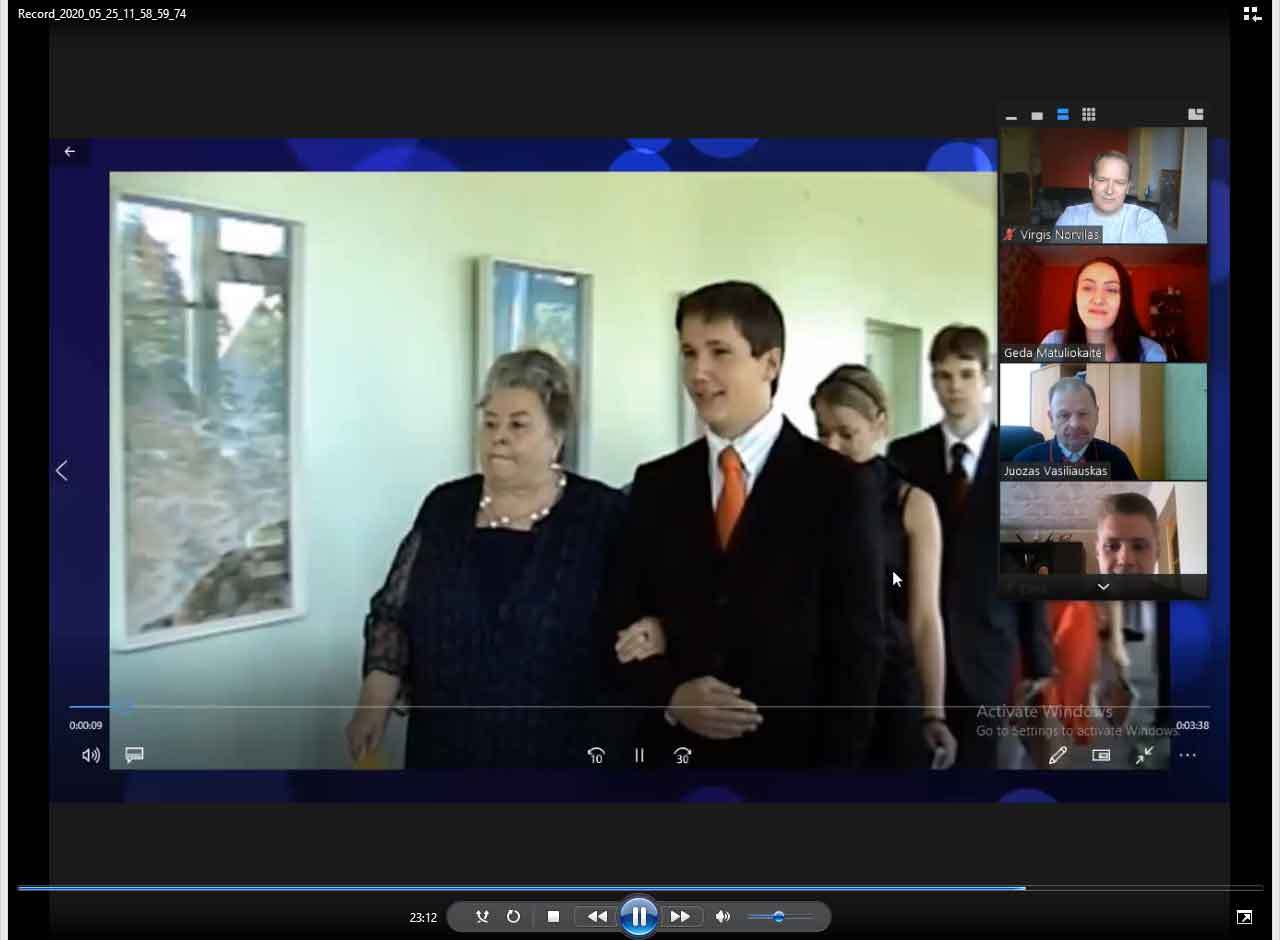Screen dimensions: 1280x940
Task: Go back using the arrow above video
Action: tap(70, 152)
